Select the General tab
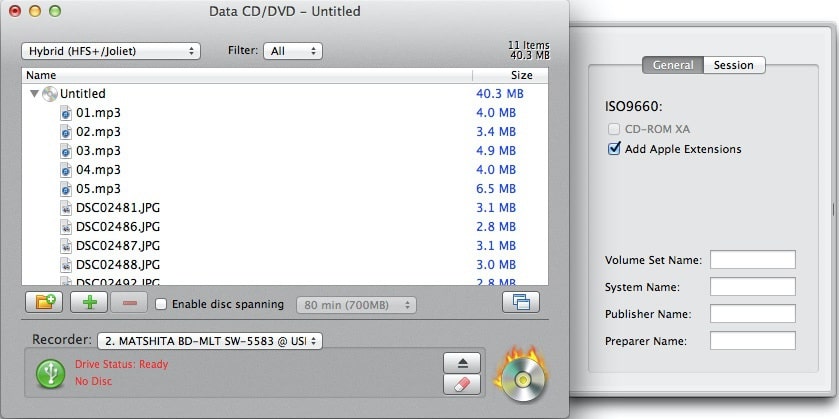The width and height of the screenshot is (839, 419). point(673,65)
